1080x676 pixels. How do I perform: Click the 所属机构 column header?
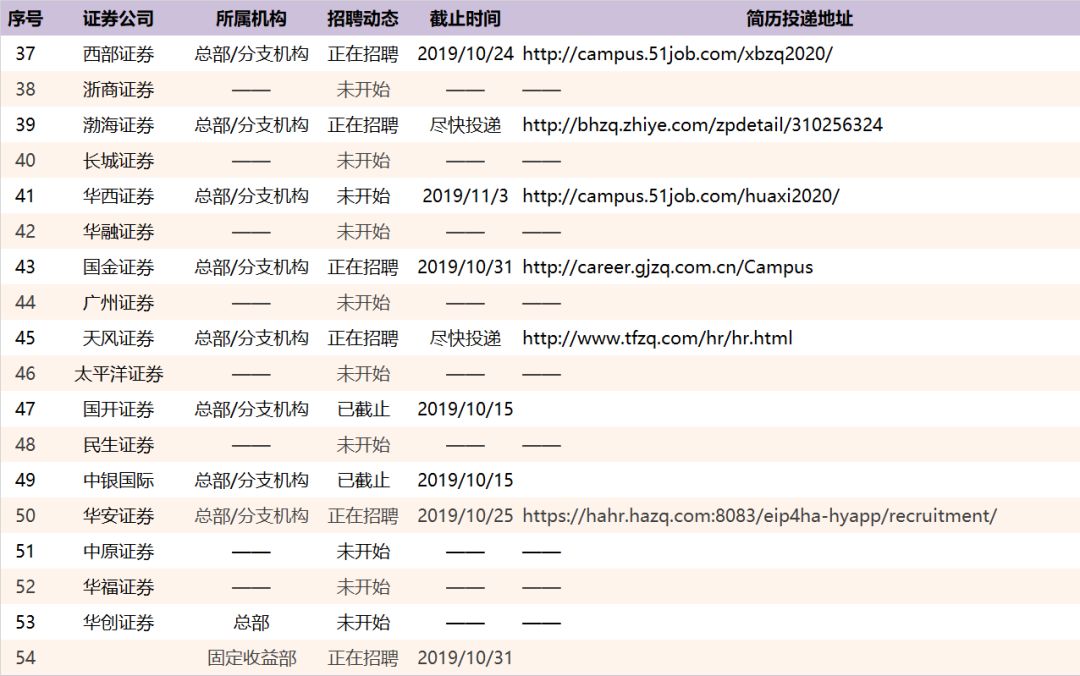pyautogui.click(x=251, y=19)
